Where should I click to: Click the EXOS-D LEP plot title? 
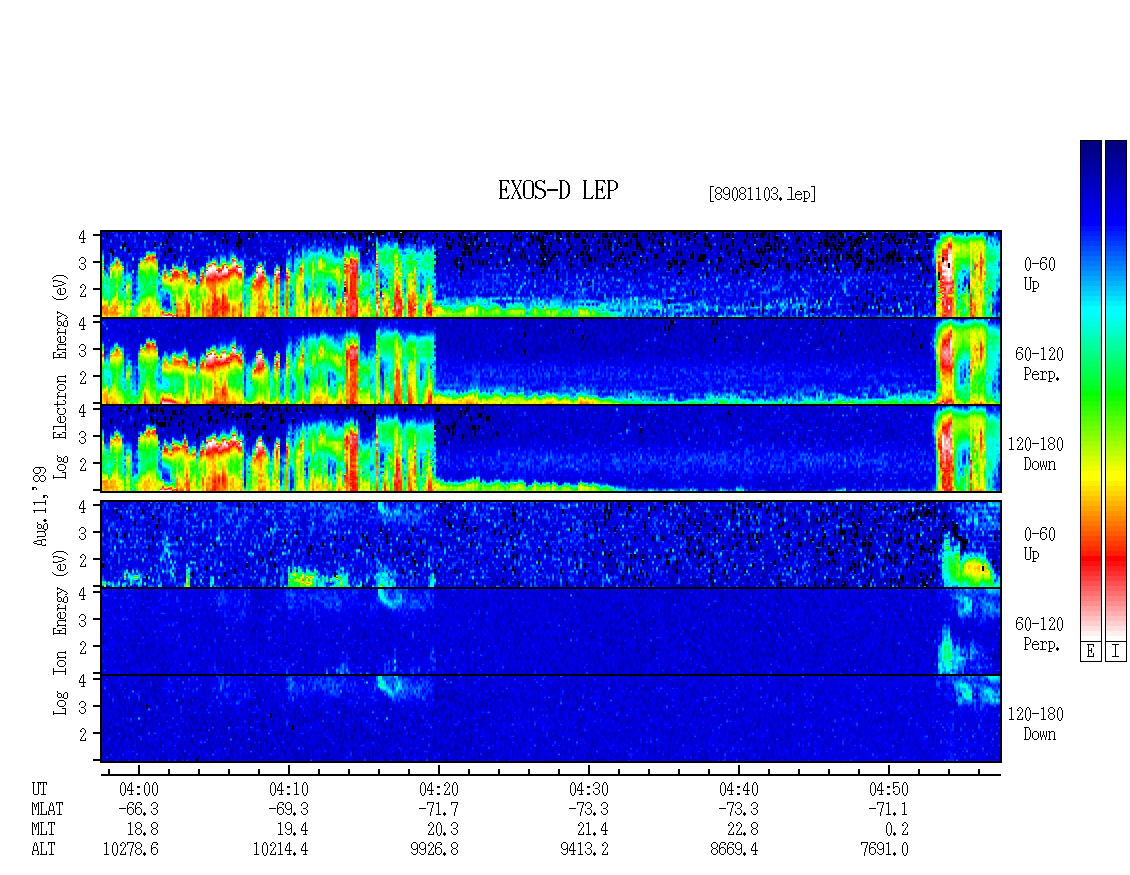pyautogui.click(x=558, y=190)
